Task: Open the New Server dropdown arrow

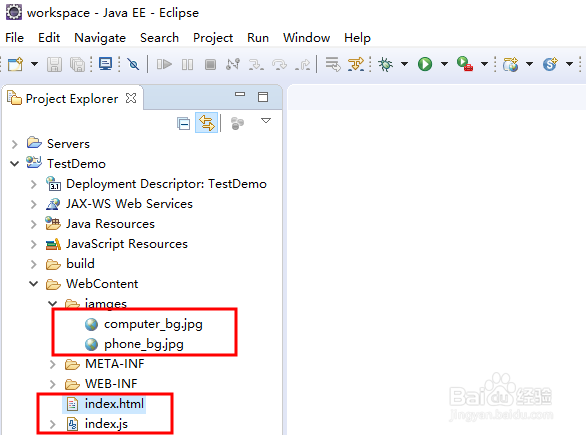Action: [530, 64]
